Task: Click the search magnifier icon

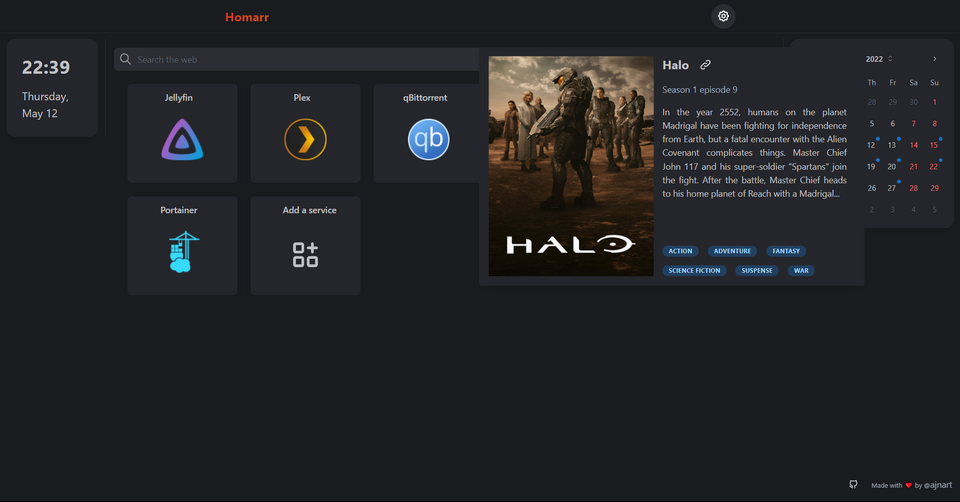Action: (x=126, y=59)
